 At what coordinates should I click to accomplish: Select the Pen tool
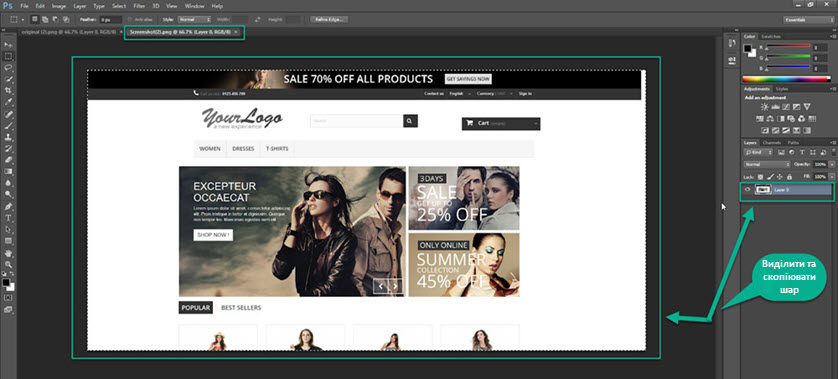point(9,206)
